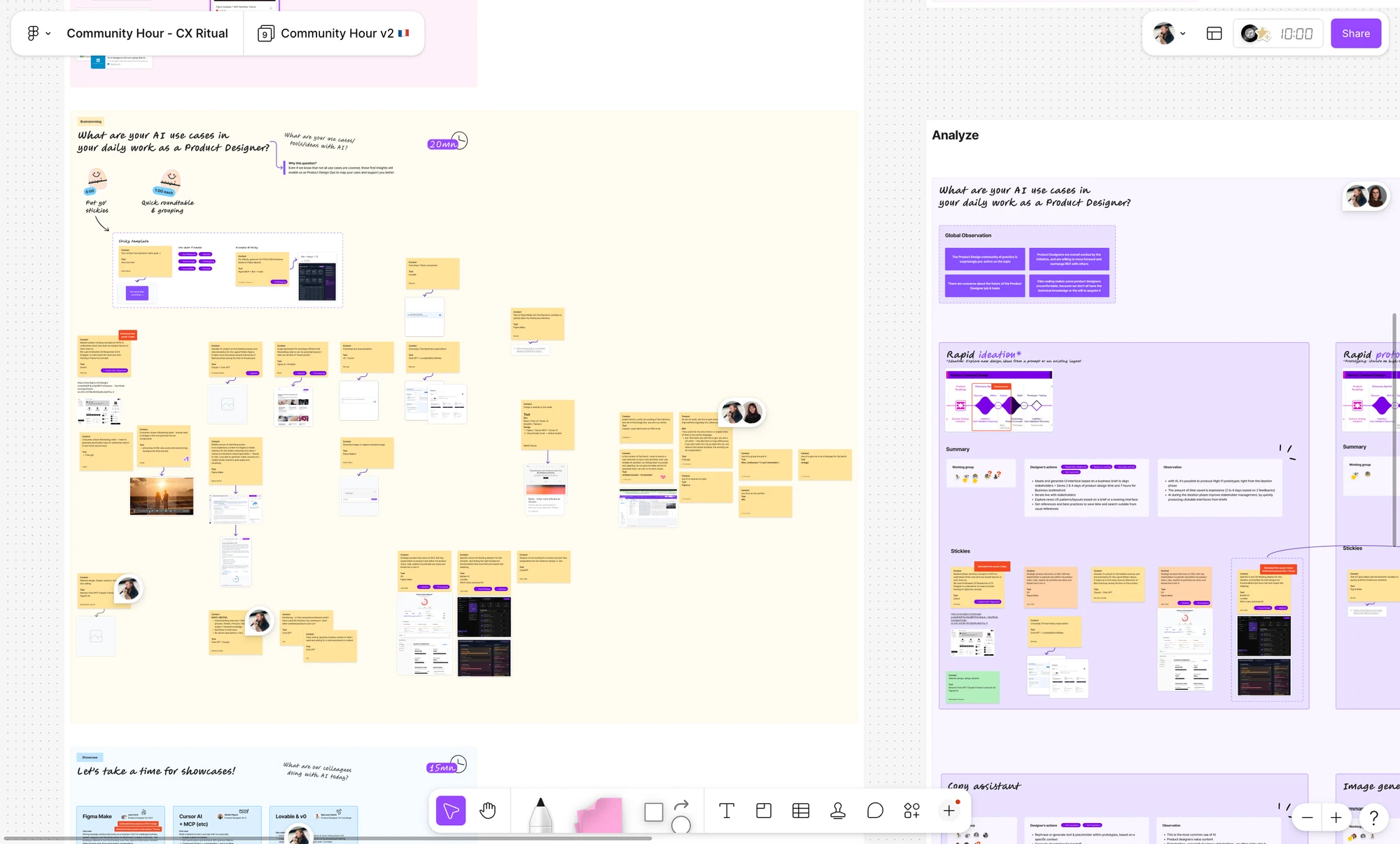The height and width of the screenshot is (844, 1400).
Task: Select the Move arrow tool
Action: 451,811
